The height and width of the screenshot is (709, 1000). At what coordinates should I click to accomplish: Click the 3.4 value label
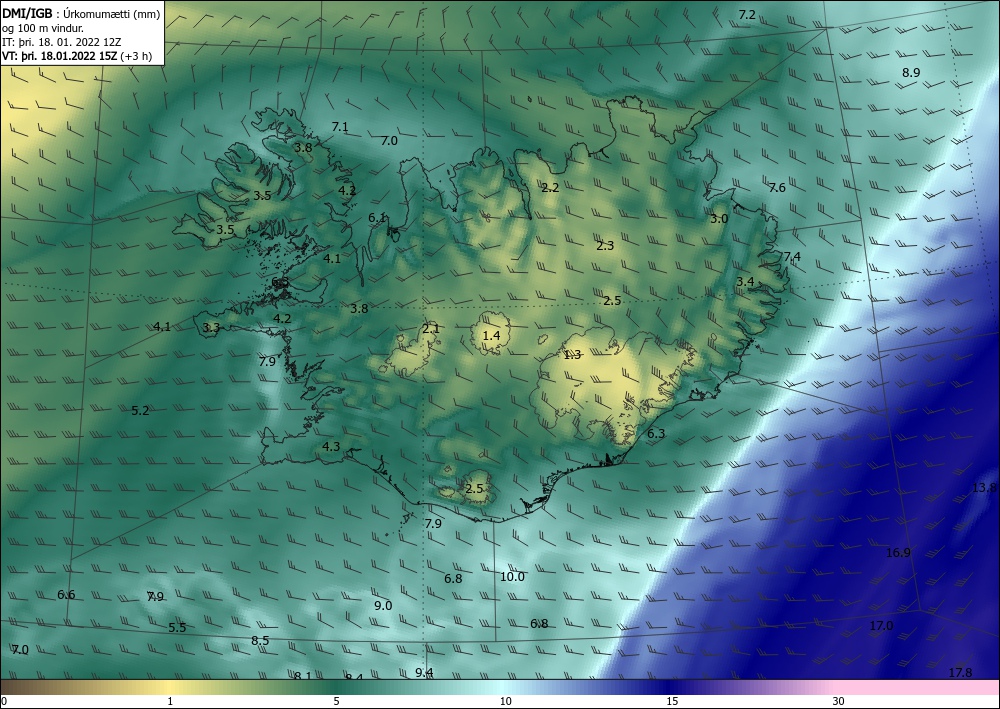pyautogui.click(x=745, y=281)
